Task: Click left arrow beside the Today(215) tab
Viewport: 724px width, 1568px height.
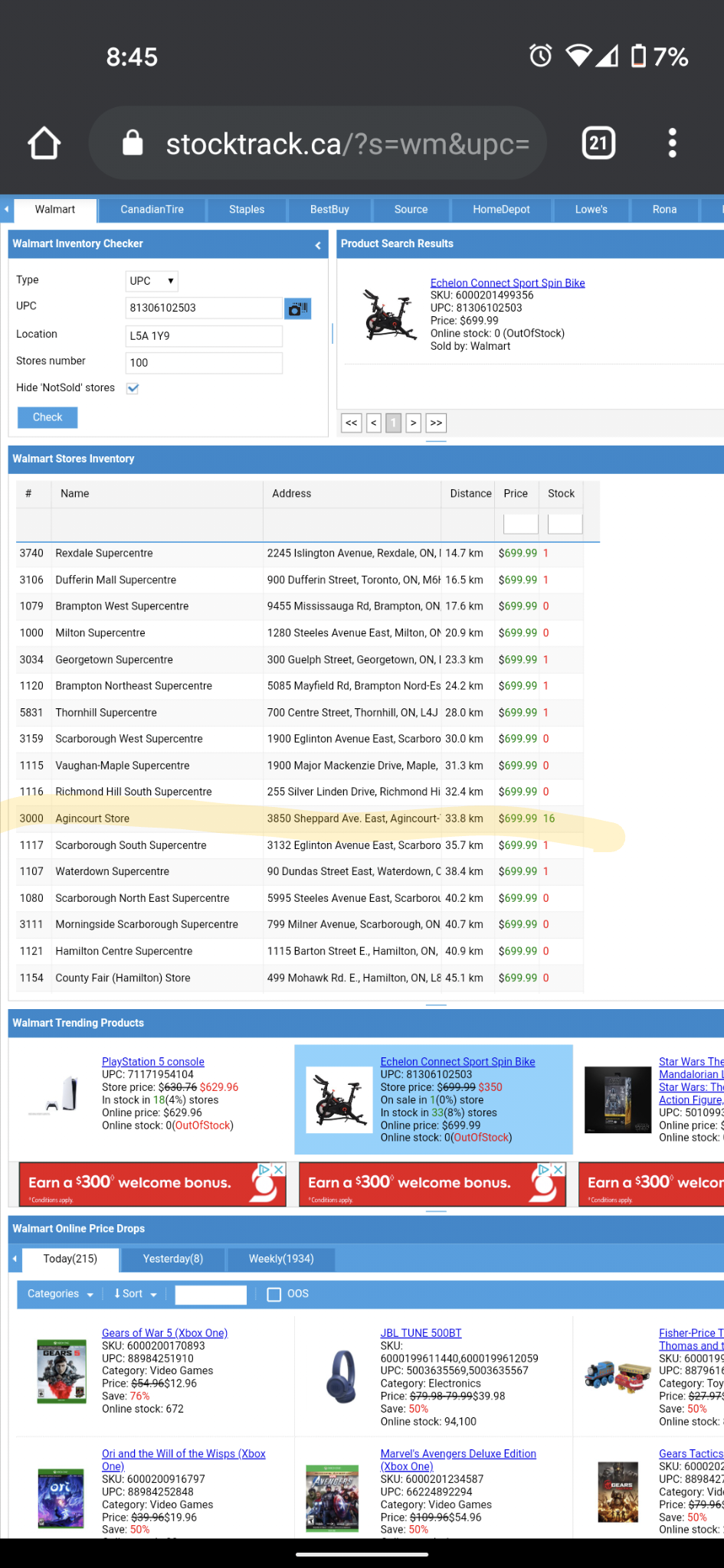Action: tap(14, 1259)
